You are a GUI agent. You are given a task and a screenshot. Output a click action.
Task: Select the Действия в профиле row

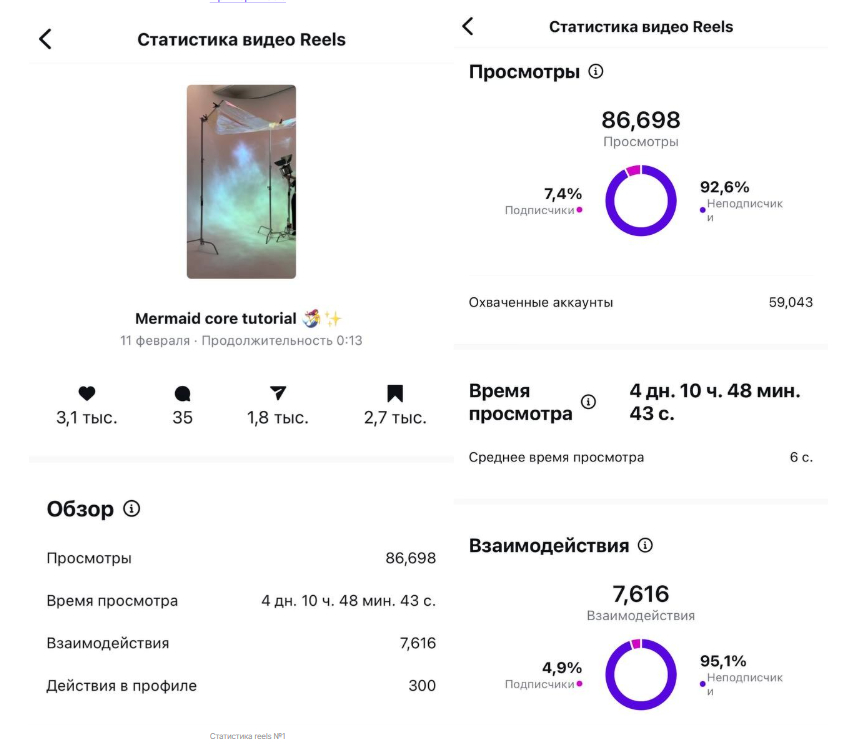[x=241, y=686]
